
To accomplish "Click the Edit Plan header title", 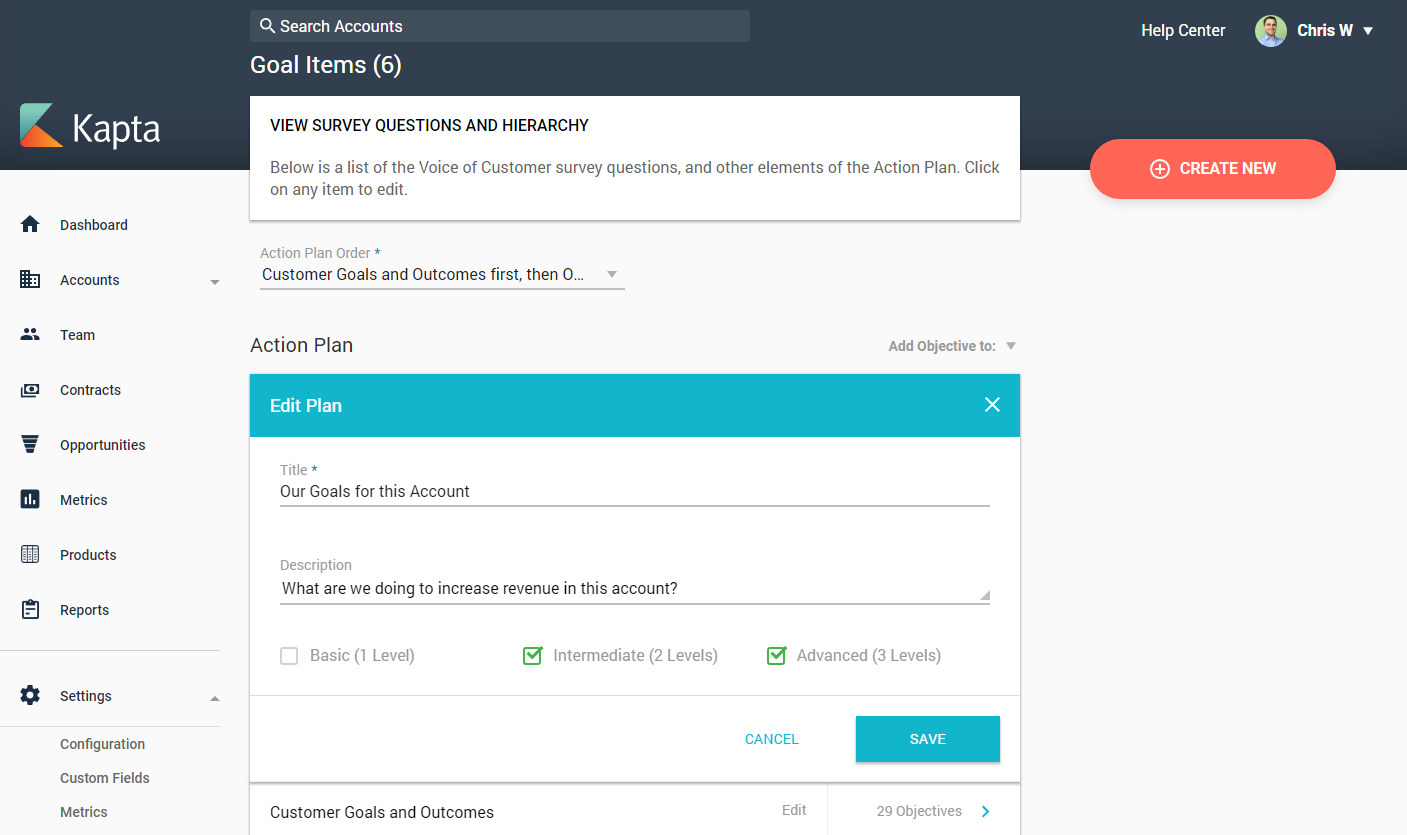I will [306, 406].
